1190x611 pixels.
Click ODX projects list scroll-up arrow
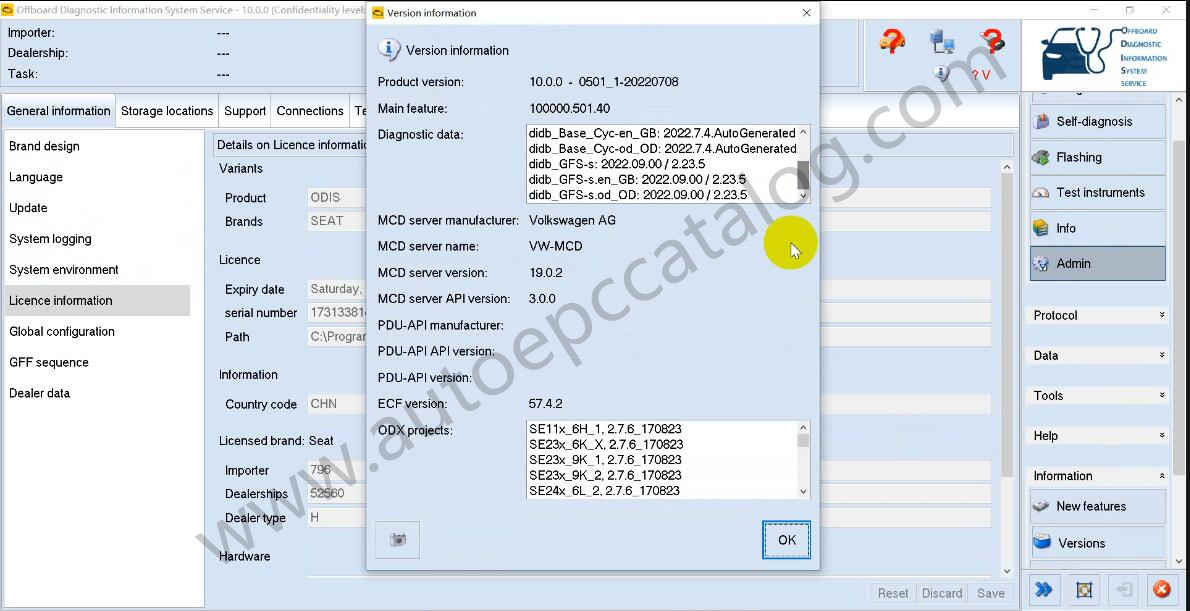pyautogui.click(x=804, y=427)
